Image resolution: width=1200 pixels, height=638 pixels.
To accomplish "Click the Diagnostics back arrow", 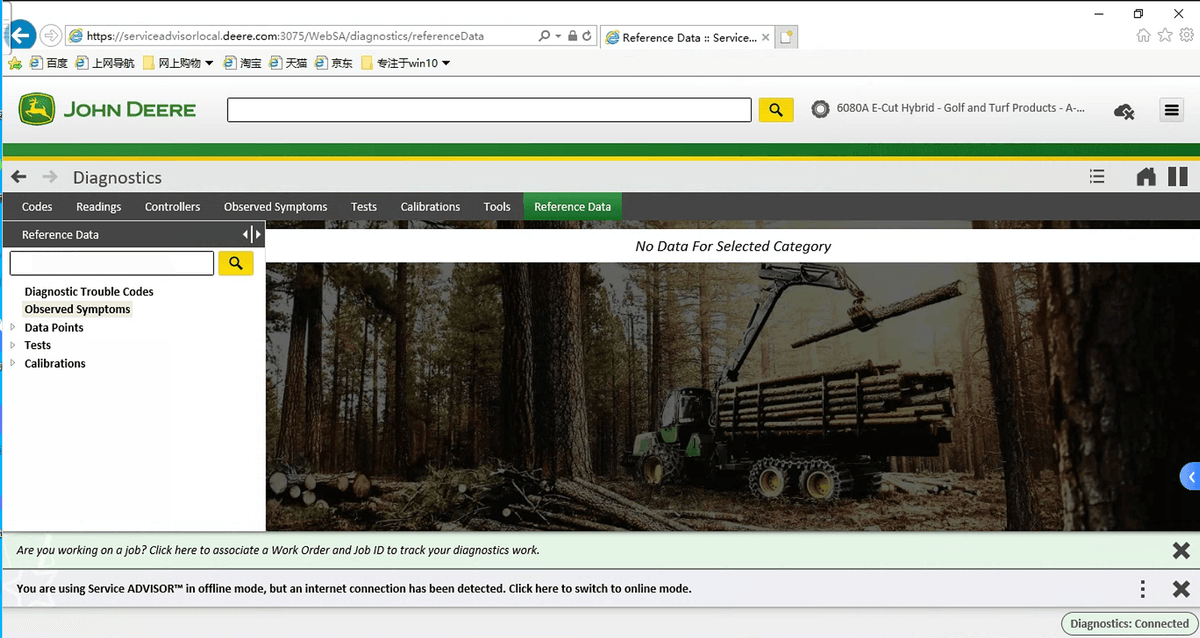I will (x=19, y=177).
